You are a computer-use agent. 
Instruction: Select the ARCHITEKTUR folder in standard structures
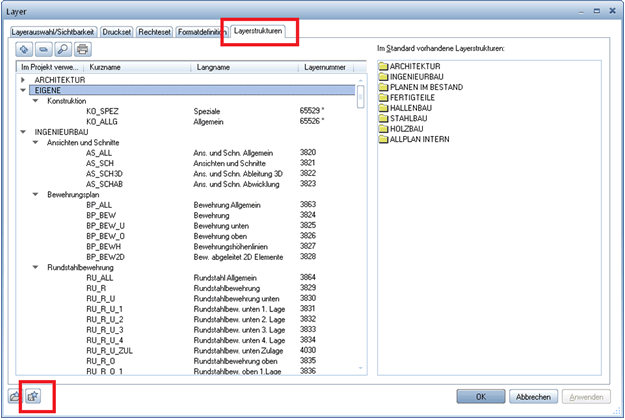click(x=409, y=66)
